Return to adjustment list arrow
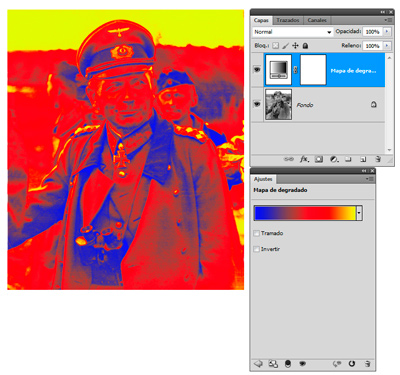The image size is (400, 375). (258, 364)
